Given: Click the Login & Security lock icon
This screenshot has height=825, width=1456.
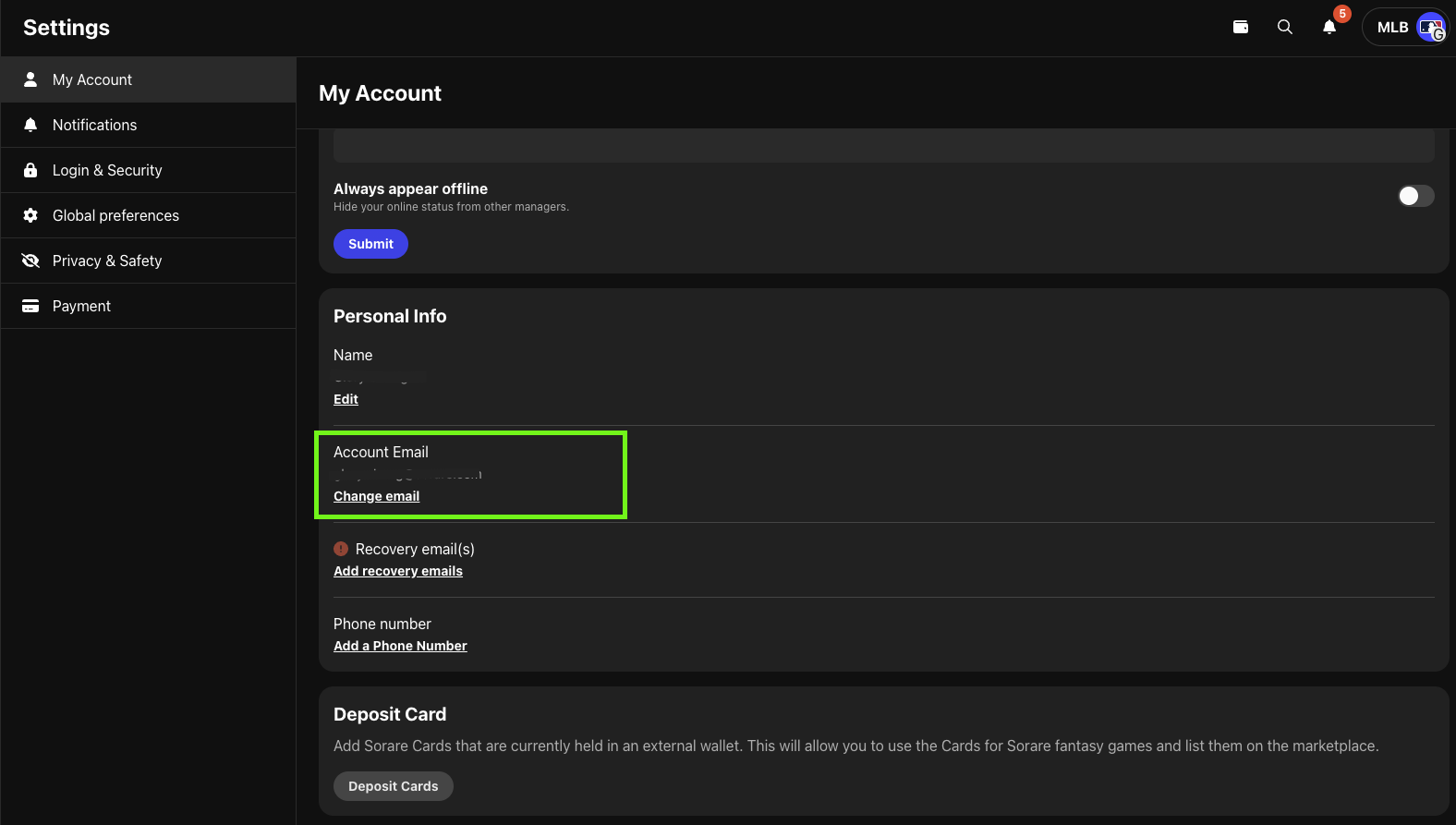Looking at the screenshot, I should coord(30,170).
